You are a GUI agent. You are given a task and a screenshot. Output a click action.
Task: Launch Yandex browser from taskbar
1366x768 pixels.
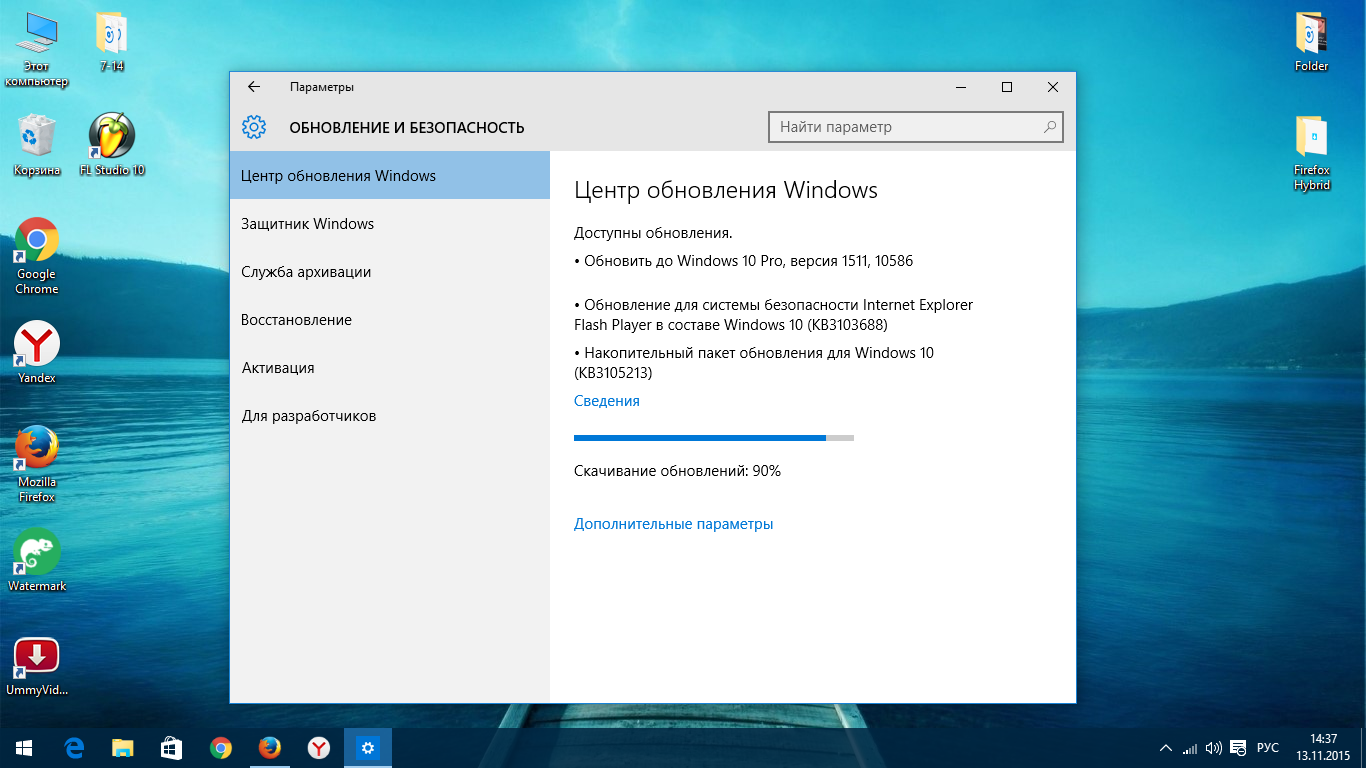pos(318,748)
